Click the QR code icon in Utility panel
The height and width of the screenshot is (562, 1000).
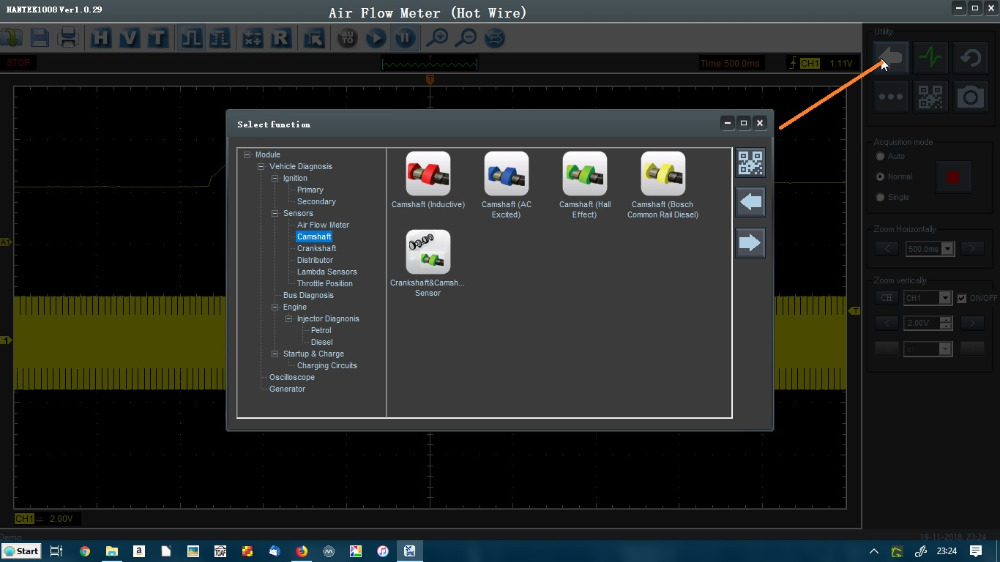tap(930, 97)
